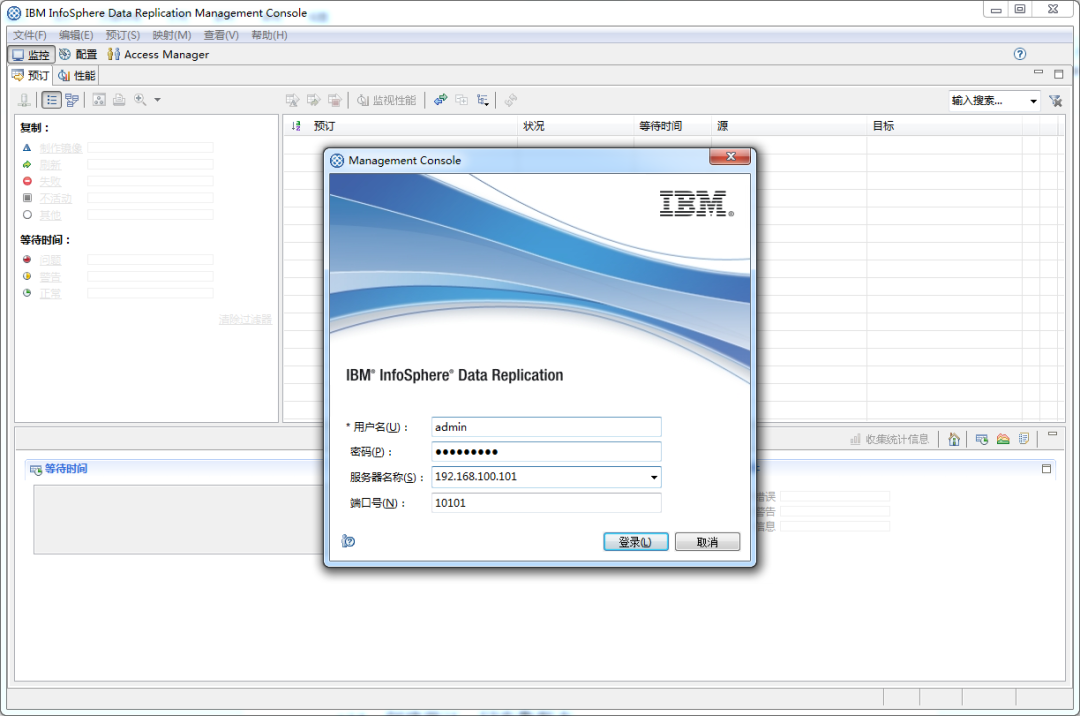1080x716 pixels.
Task: Open the 编辑 Edit menu
Action: click(x=76, y=35)
